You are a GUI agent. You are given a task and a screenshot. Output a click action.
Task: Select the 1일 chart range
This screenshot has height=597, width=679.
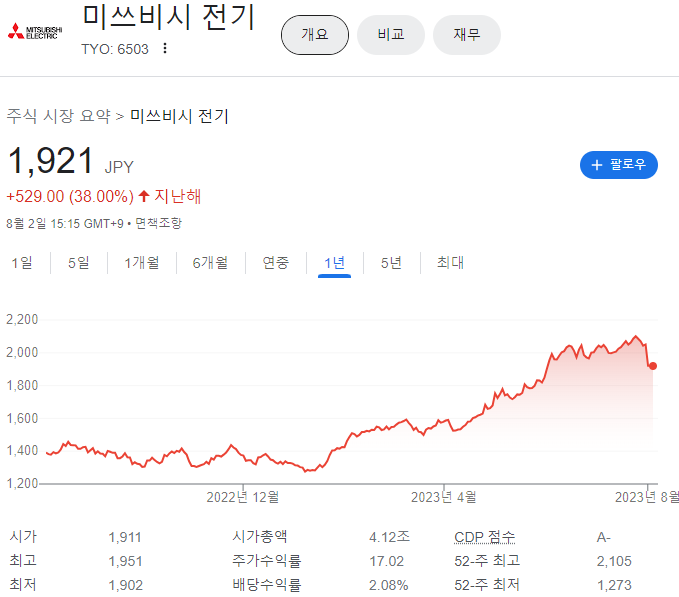[22, 262]
